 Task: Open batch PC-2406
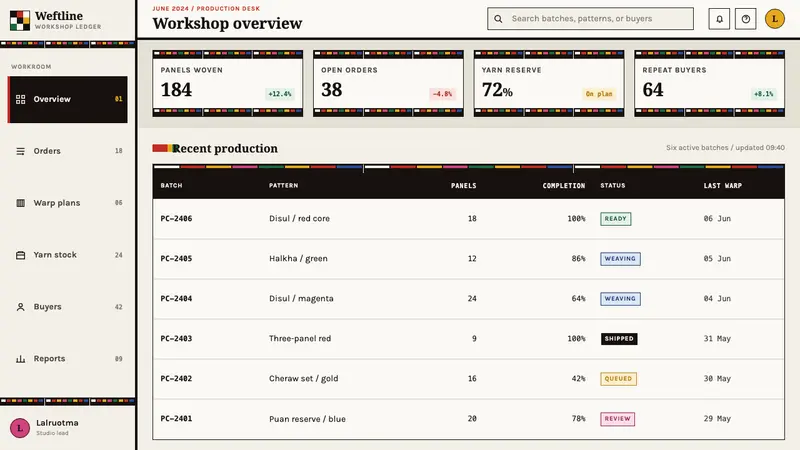click(177, 218)
